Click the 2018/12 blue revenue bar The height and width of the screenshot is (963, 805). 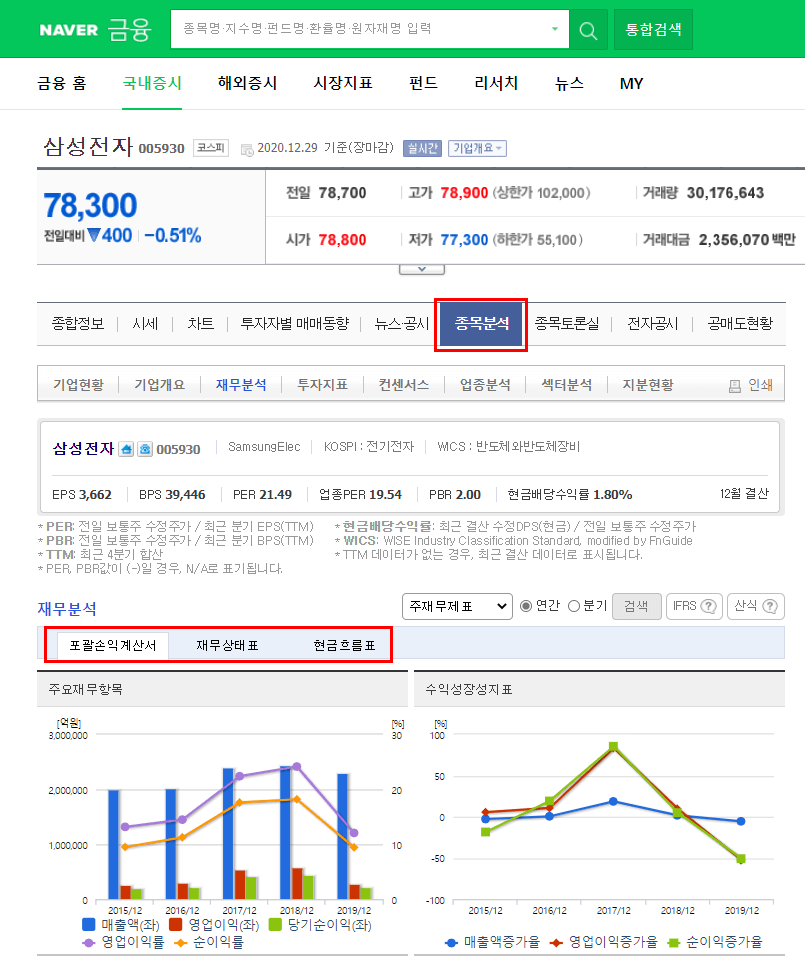pos(286,833)
